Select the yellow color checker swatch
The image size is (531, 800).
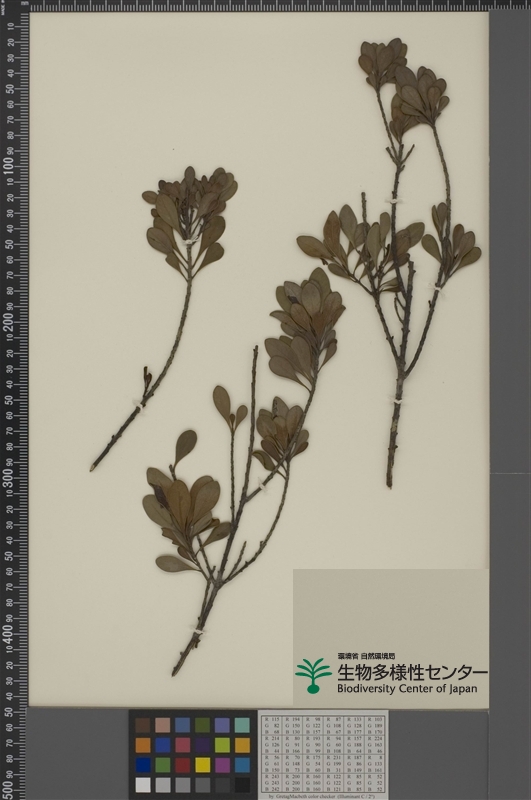[x=203, y=765]
